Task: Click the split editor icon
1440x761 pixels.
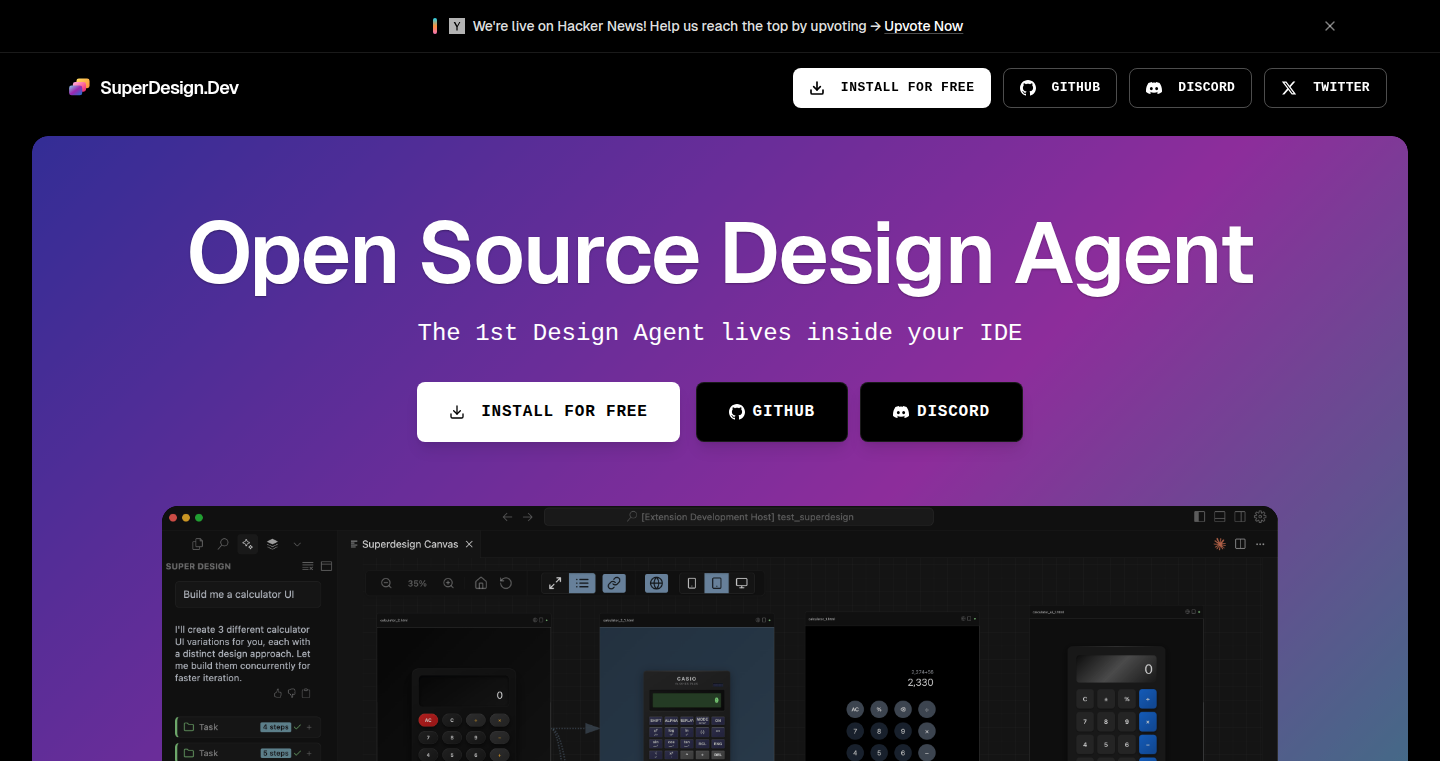Action: click(1240, 544)
